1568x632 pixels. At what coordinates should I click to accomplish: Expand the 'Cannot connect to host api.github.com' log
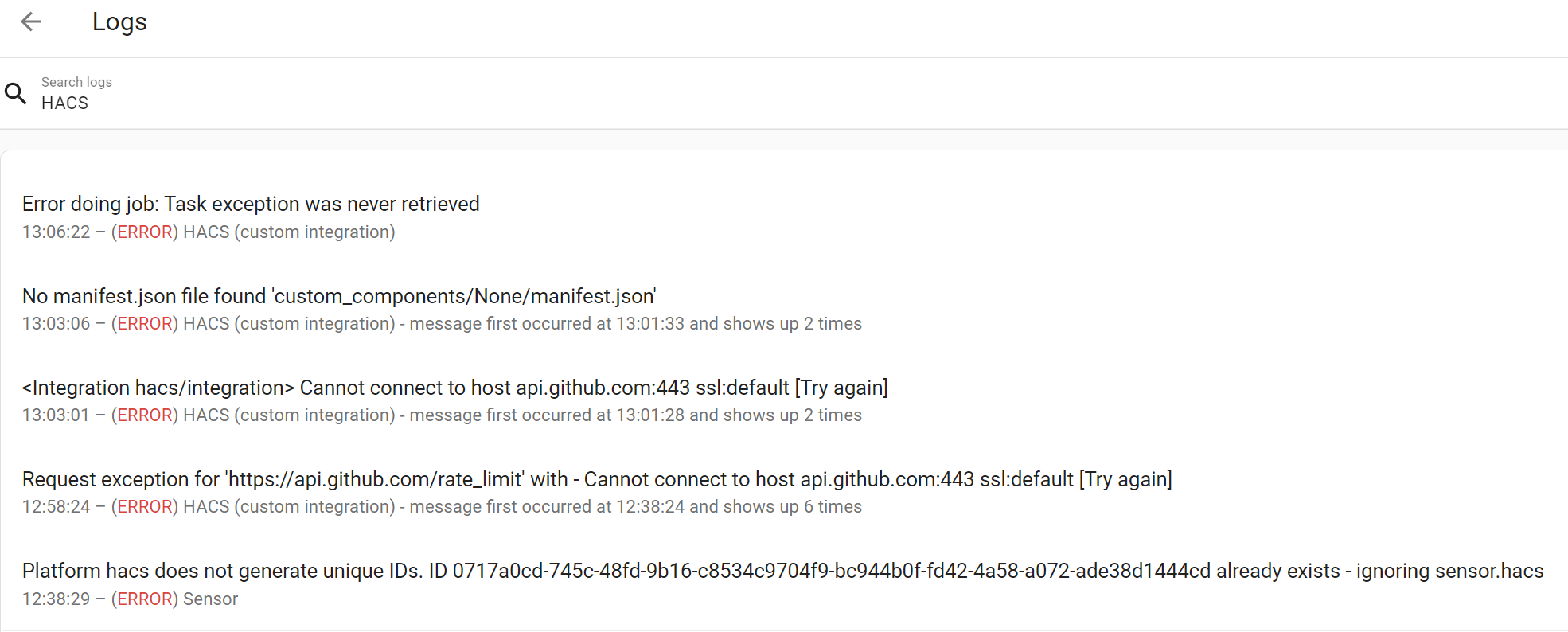point(455,388)
